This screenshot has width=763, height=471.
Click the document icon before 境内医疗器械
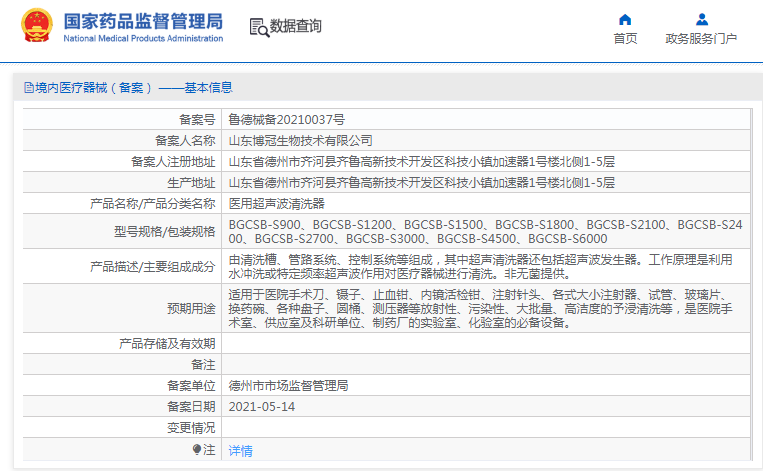tap(29, 88)
